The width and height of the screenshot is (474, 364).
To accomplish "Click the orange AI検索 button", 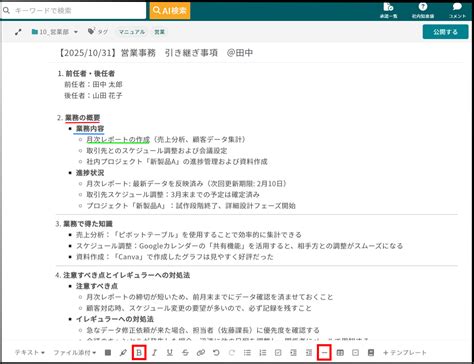I will tap(170, 11).
